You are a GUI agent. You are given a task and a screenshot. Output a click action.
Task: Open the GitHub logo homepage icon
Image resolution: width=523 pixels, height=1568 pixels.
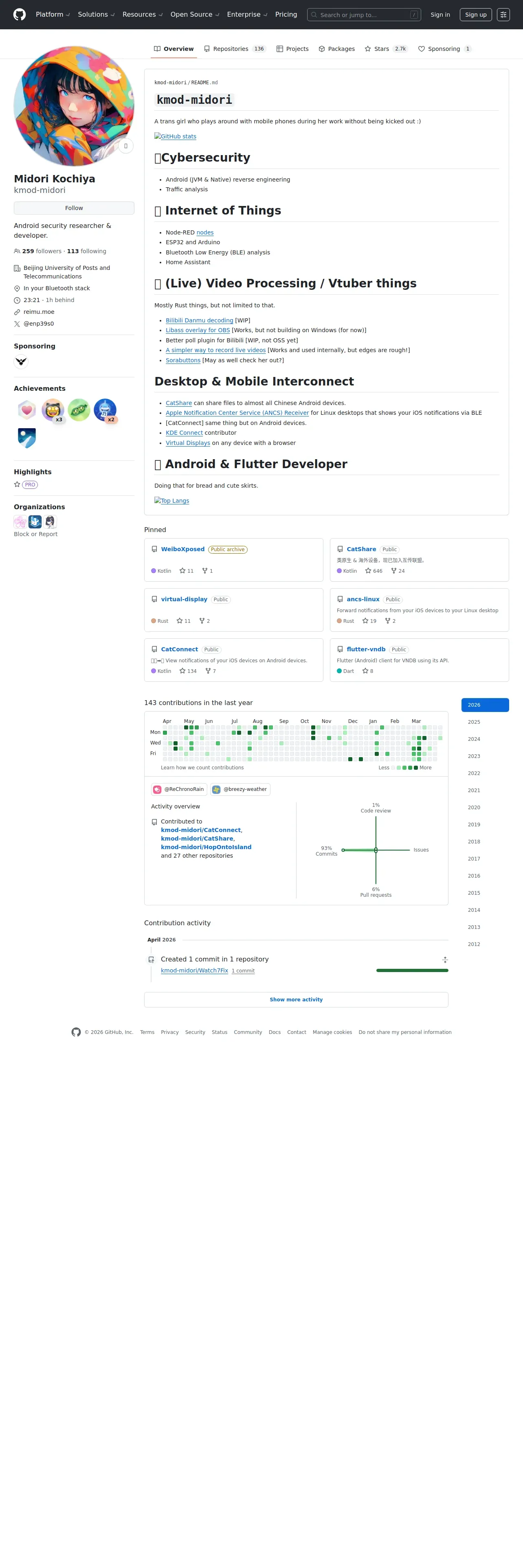[20, 15]
